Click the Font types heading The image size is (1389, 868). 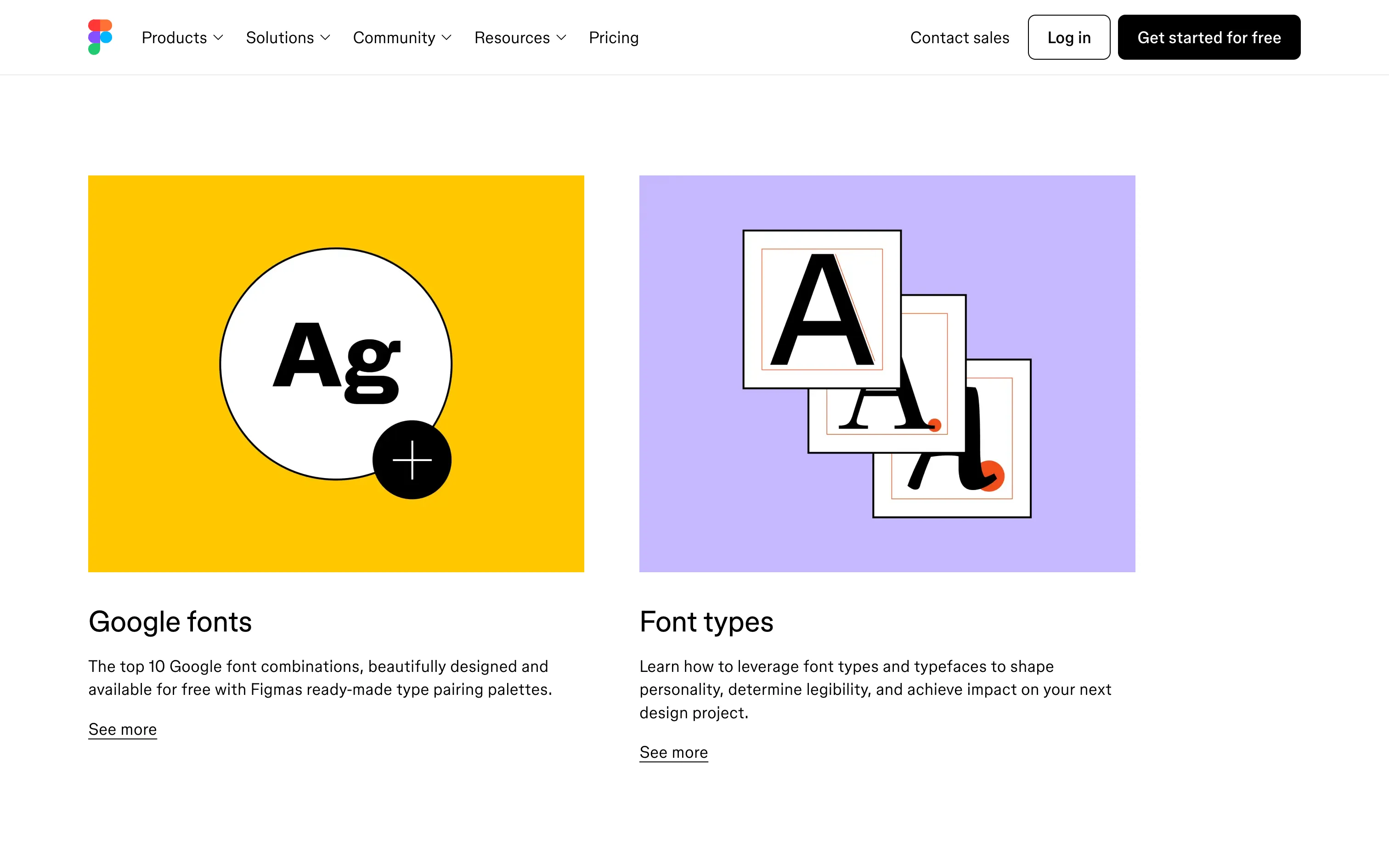[x=706, y=622]
